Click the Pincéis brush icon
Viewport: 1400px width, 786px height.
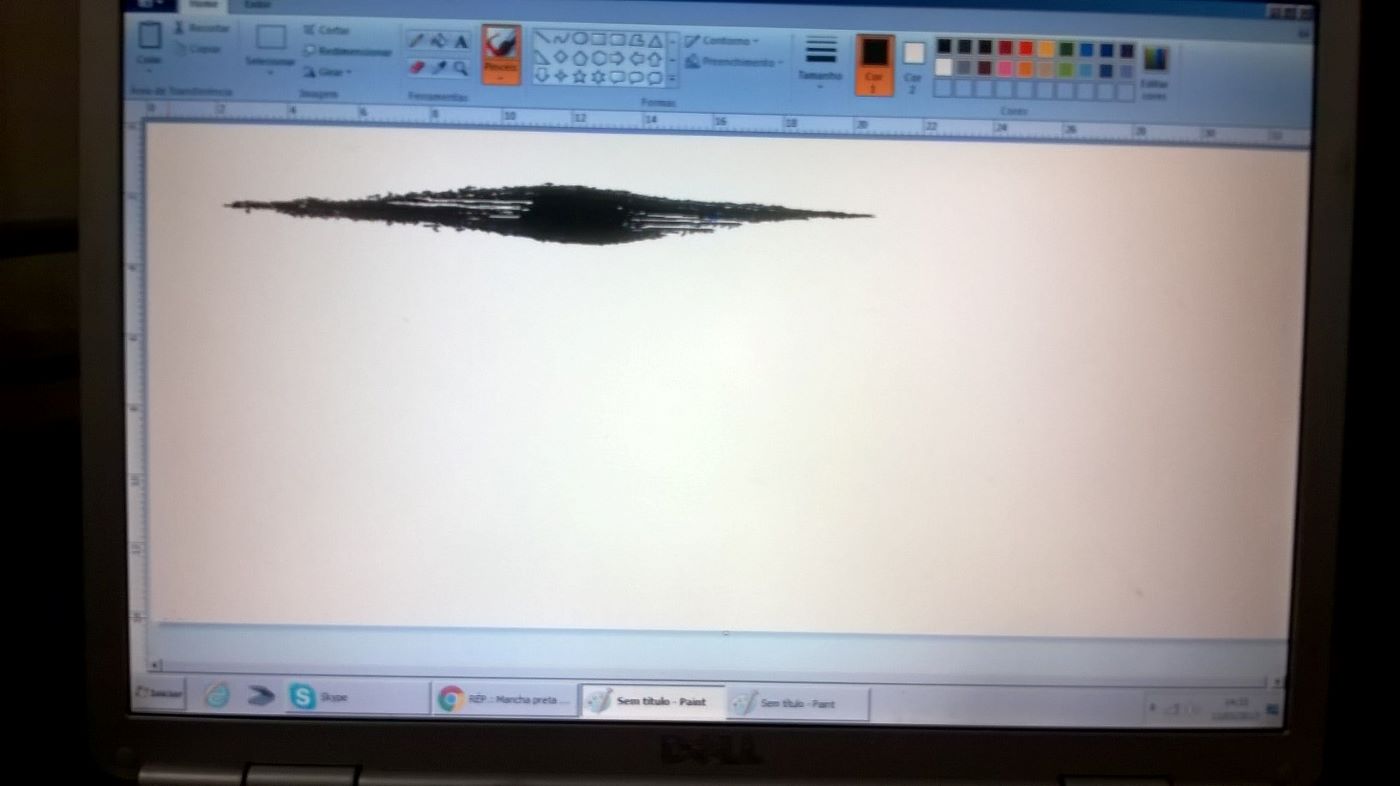click(500, 42)
